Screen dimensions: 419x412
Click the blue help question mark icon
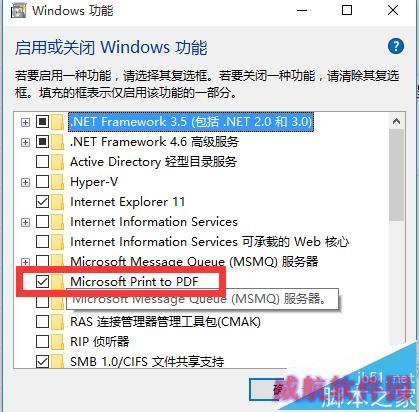pyautogui.click(x=396, y=46)
